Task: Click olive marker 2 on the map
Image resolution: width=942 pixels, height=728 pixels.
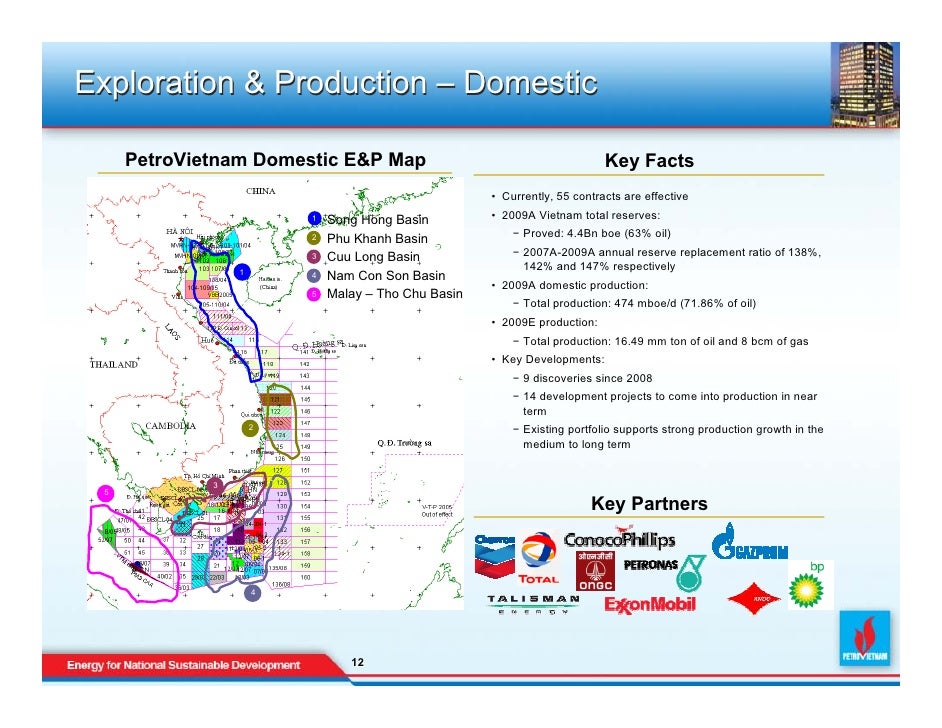Action: [x=250, y=428]
